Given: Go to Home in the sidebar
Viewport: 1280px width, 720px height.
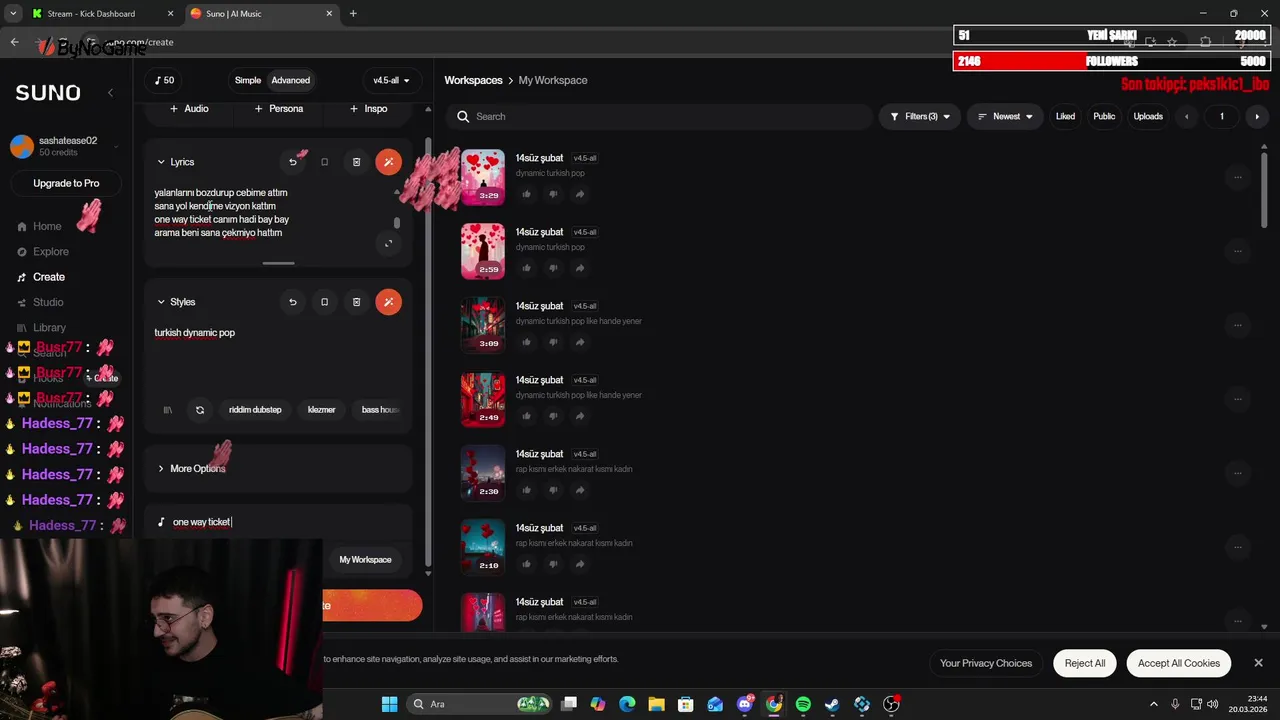Looking at the screenshot, I should (39, 226).
